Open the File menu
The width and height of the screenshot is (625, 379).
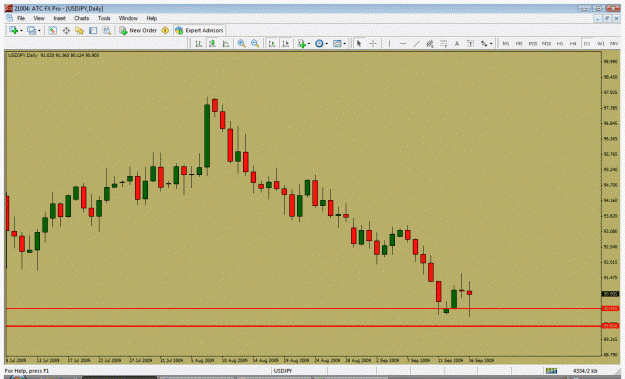(x=21, y=18)
